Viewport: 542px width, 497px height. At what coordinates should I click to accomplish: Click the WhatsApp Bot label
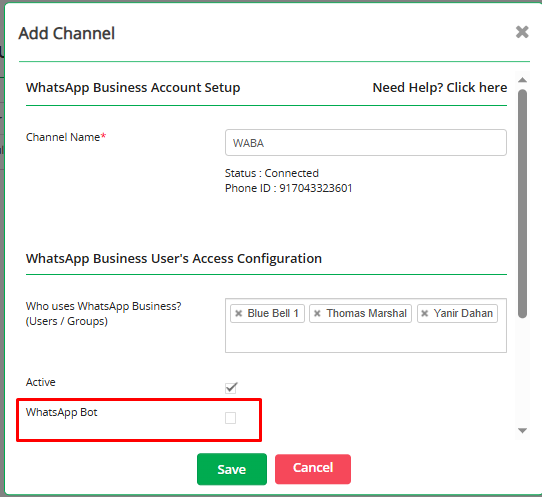[x=62, y=412]
